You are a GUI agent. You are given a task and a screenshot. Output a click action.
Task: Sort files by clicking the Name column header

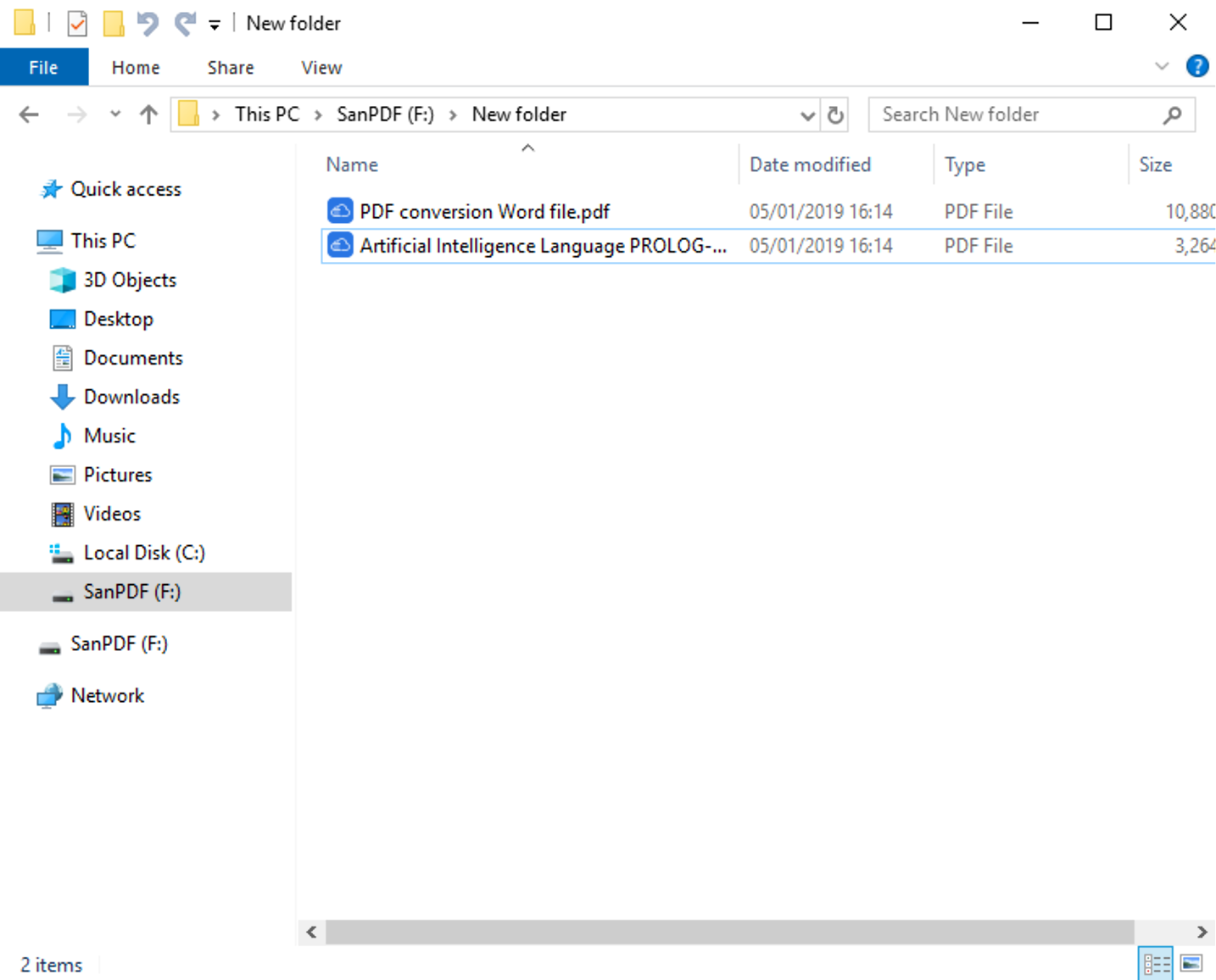click(352, 164)
